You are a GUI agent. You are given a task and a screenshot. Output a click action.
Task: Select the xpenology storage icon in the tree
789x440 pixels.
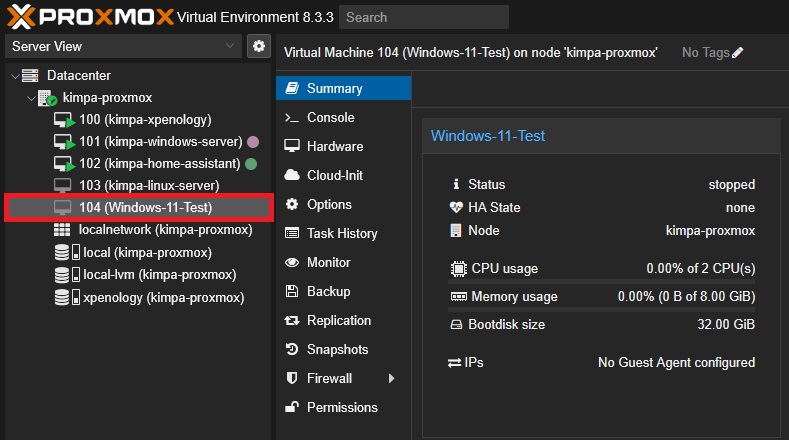(x=62, y=297)
